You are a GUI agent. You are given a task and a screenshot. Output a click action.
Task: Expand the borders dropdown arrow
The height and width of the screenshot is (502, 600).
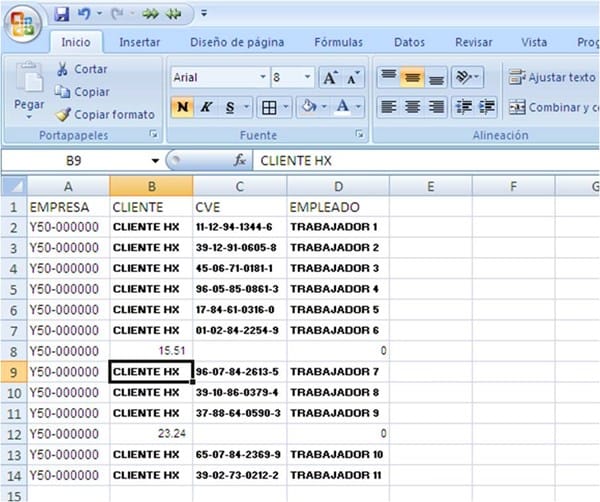pos(285,107)
